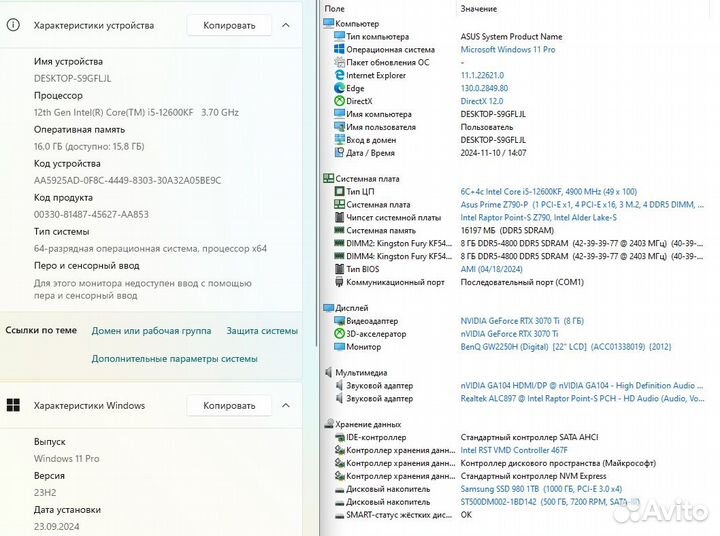Select the 16197 МБ (DDR5 SDRAM) value
Screen dimensions: 720x536
(x=507, y=230)
